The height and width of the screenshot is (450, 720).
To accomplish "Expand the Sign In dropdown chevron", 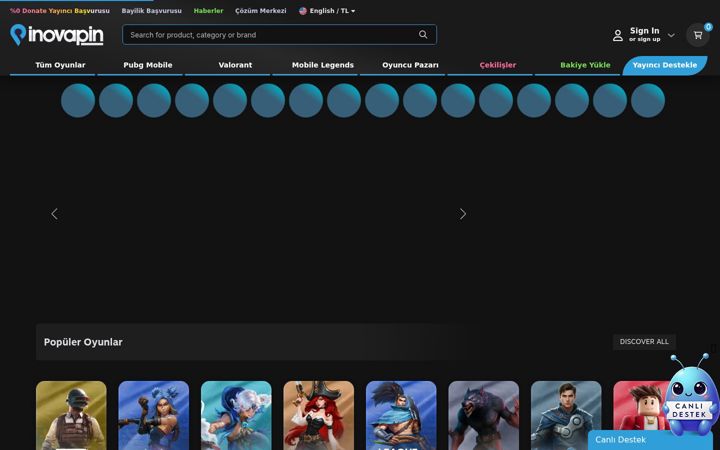I will (671, 35).
